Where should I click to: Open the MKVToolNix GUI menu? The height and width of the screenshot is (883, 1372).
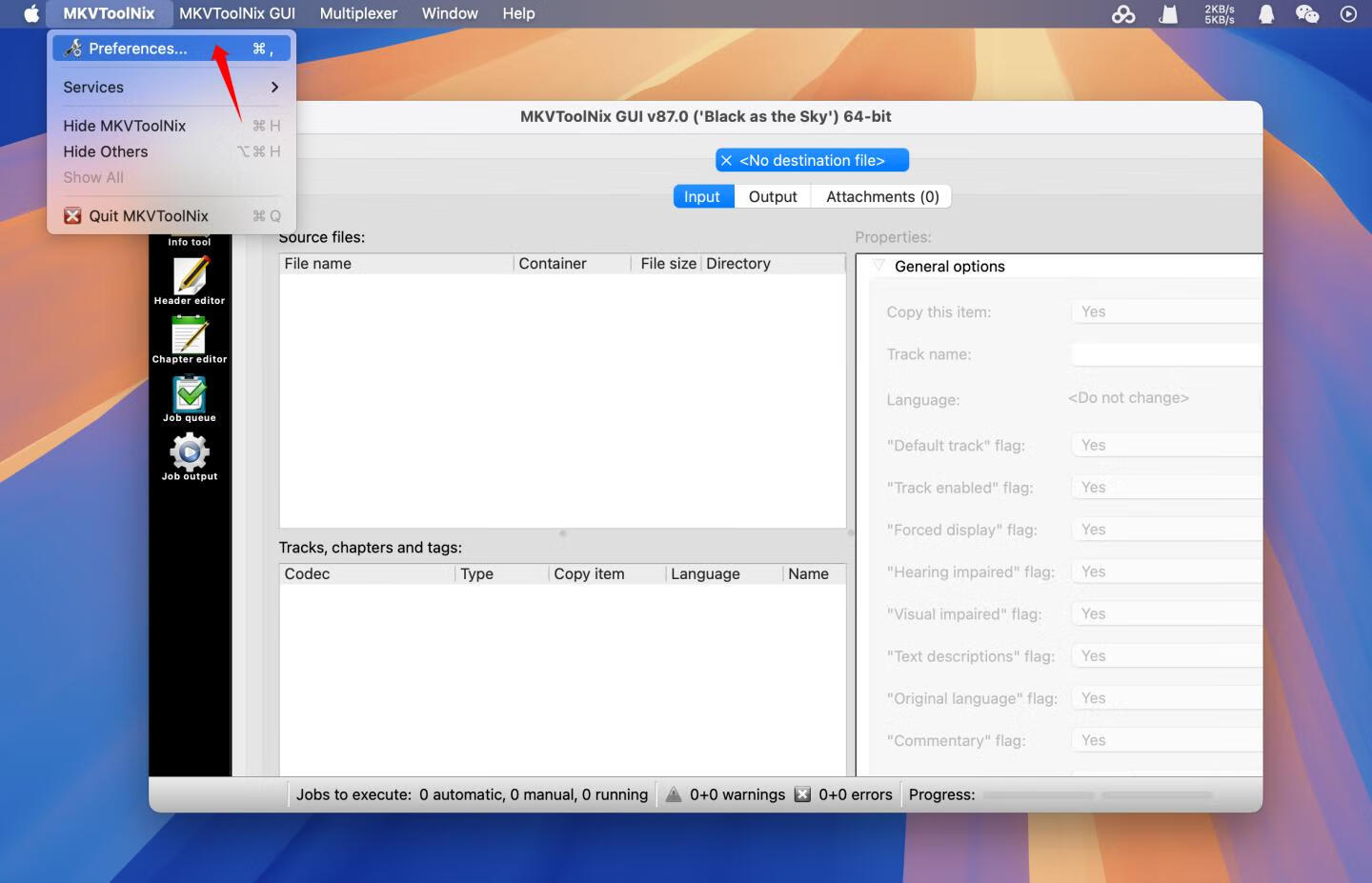point(237,13)
